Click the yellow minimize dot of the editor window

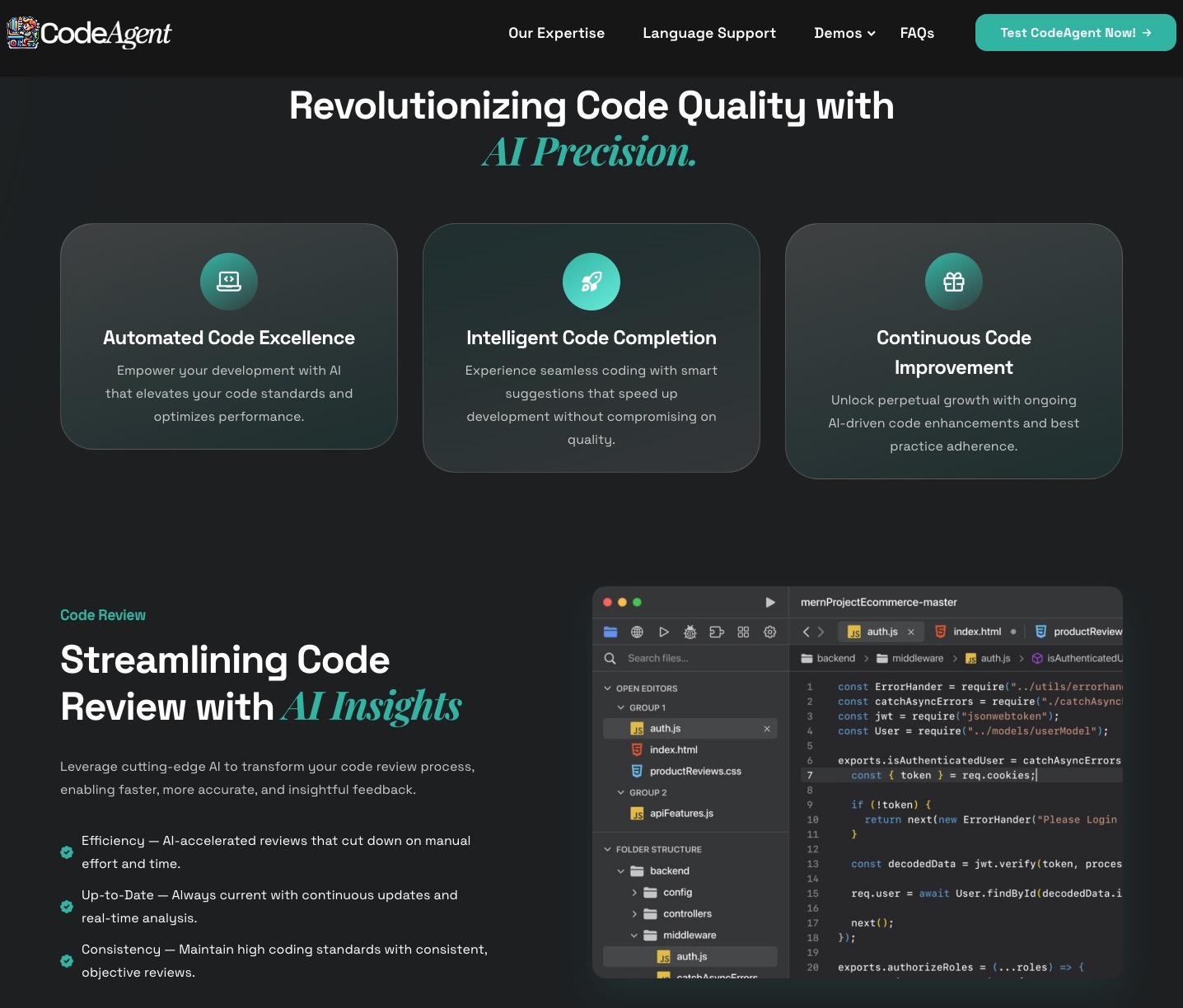pos(622,602)
